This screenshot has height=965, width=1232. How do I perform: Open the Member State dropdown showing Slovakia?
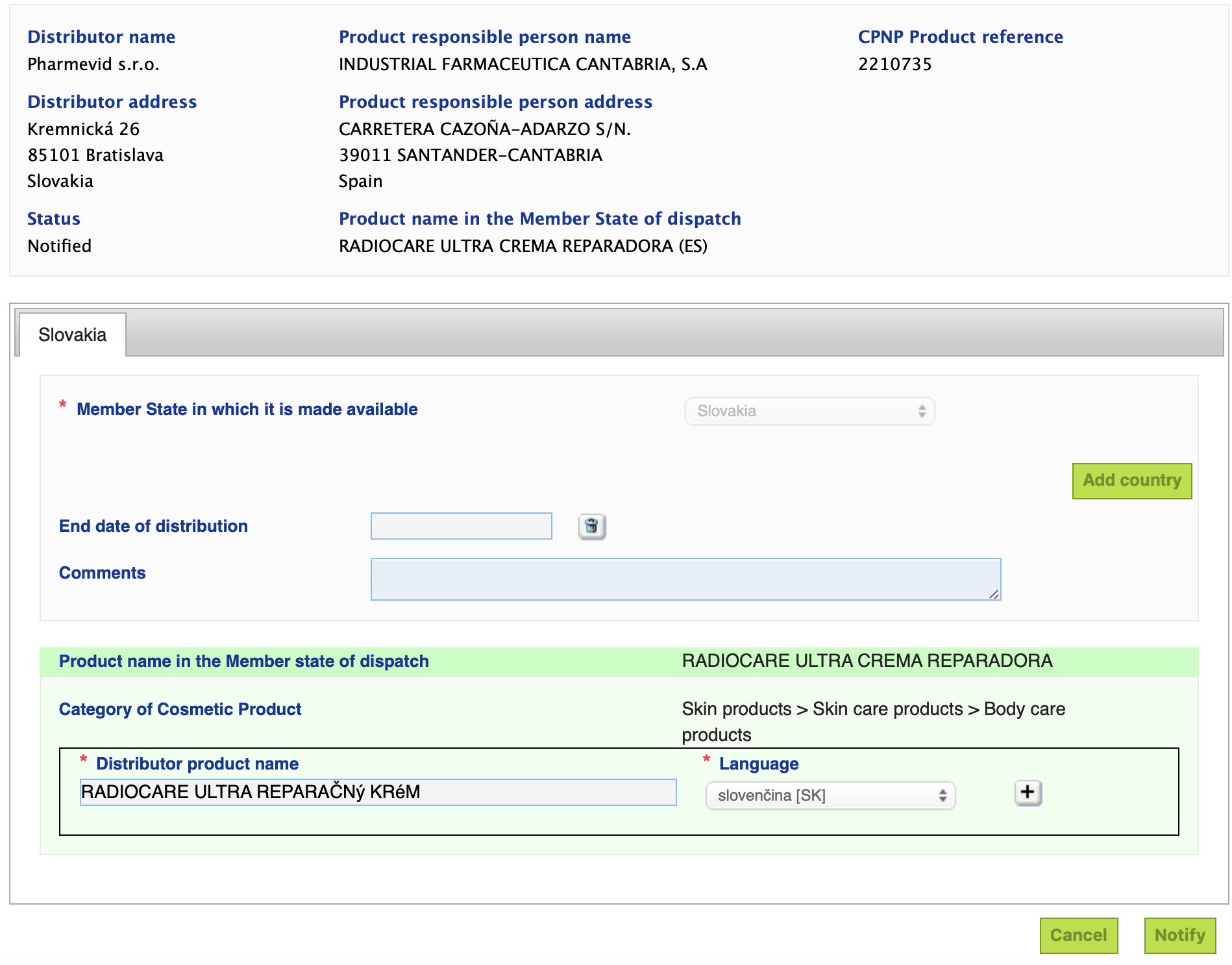pyautogui.click(x=809, y=411)
